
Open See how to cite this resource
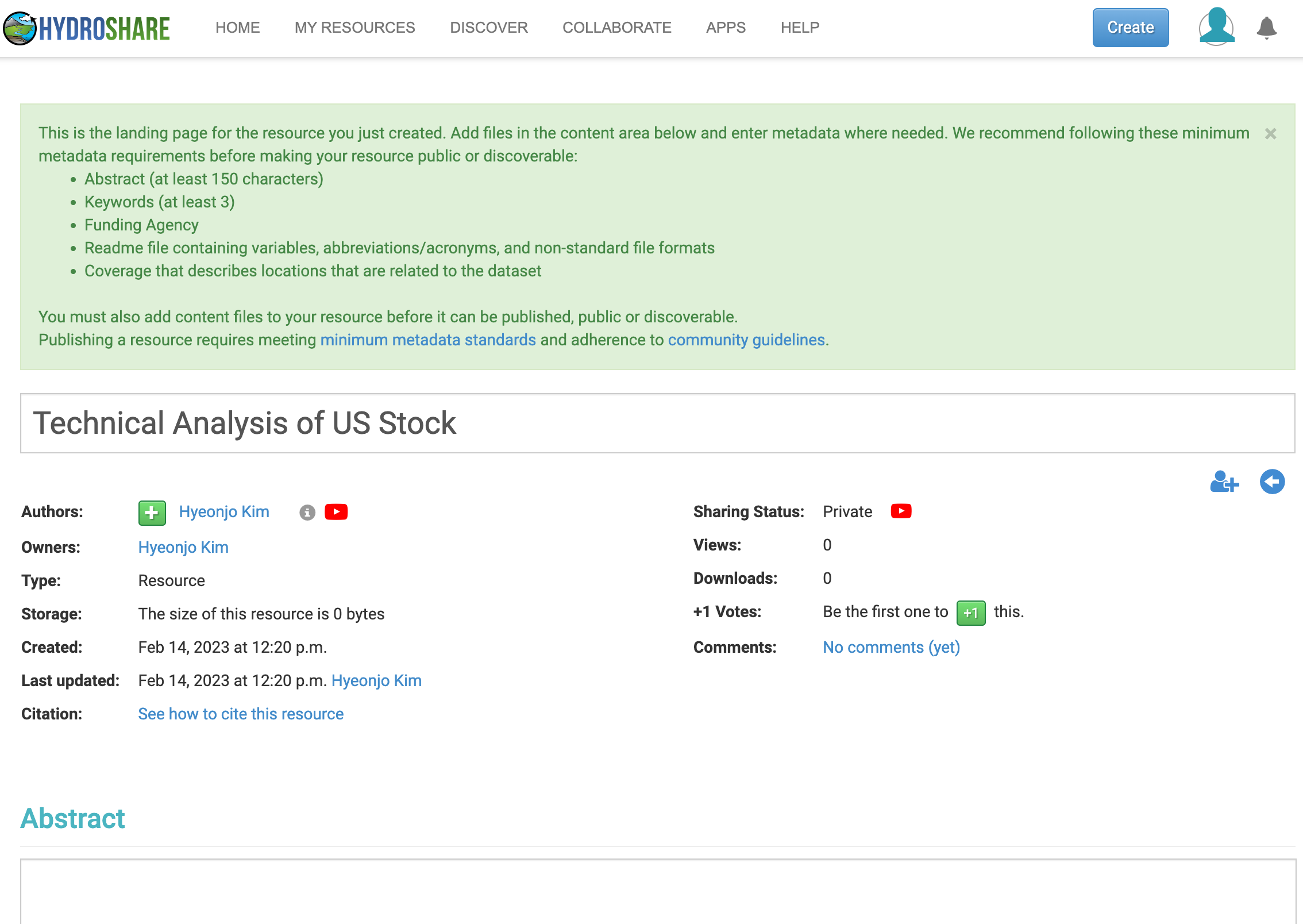(x=241, y=714)
